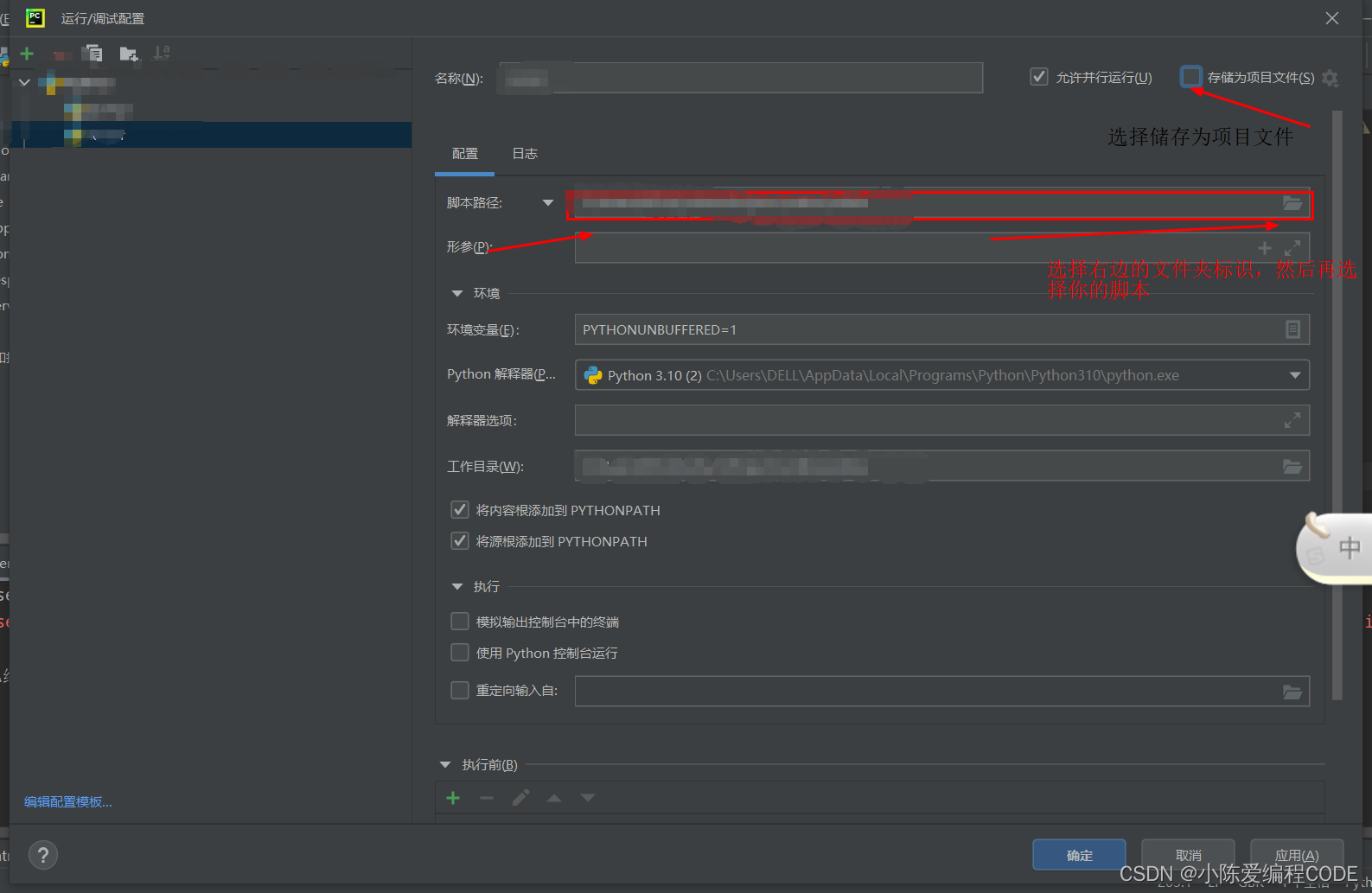Remove selected configuration with minus icon

[x=60, y=54]
